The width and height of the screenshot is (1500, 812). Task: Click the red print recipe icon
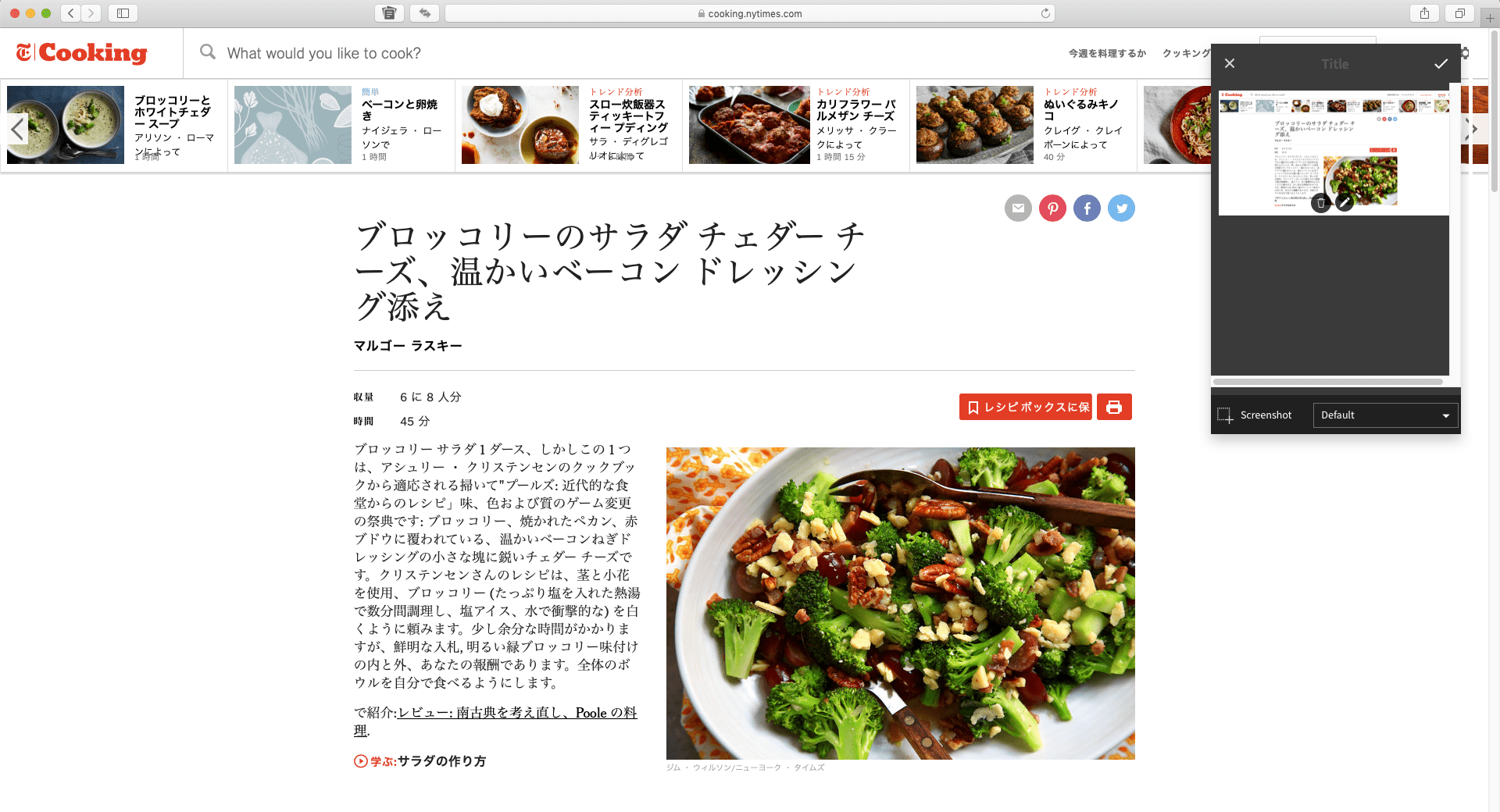1114,407
